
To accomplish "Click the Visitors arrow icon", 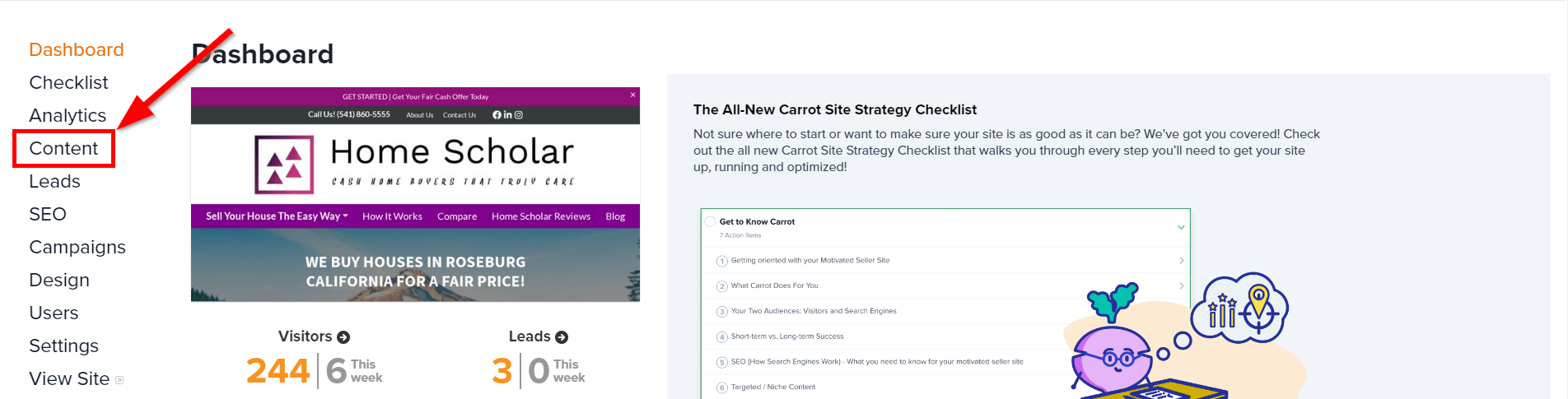I will pyautogui.click(x=343, y=337).
